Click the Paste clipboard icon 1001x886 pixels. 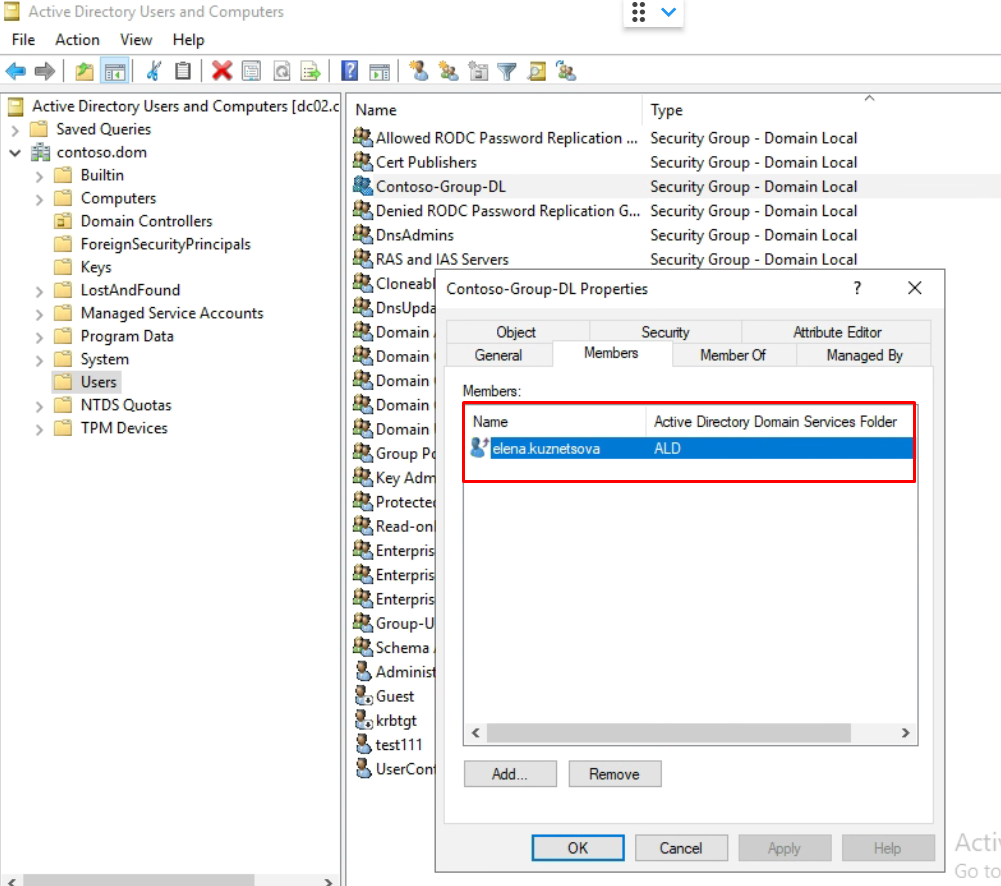coord(183,71)
